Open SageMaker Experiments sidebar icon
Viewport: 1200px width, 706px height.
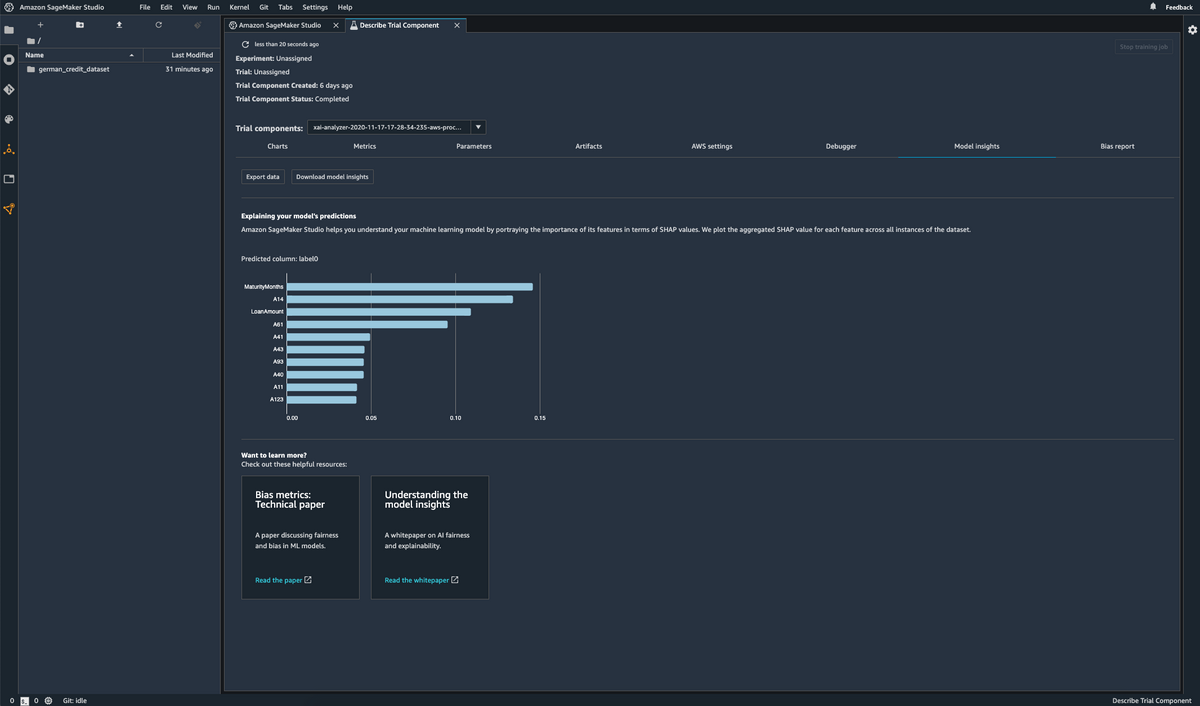[x=9, y=149]
